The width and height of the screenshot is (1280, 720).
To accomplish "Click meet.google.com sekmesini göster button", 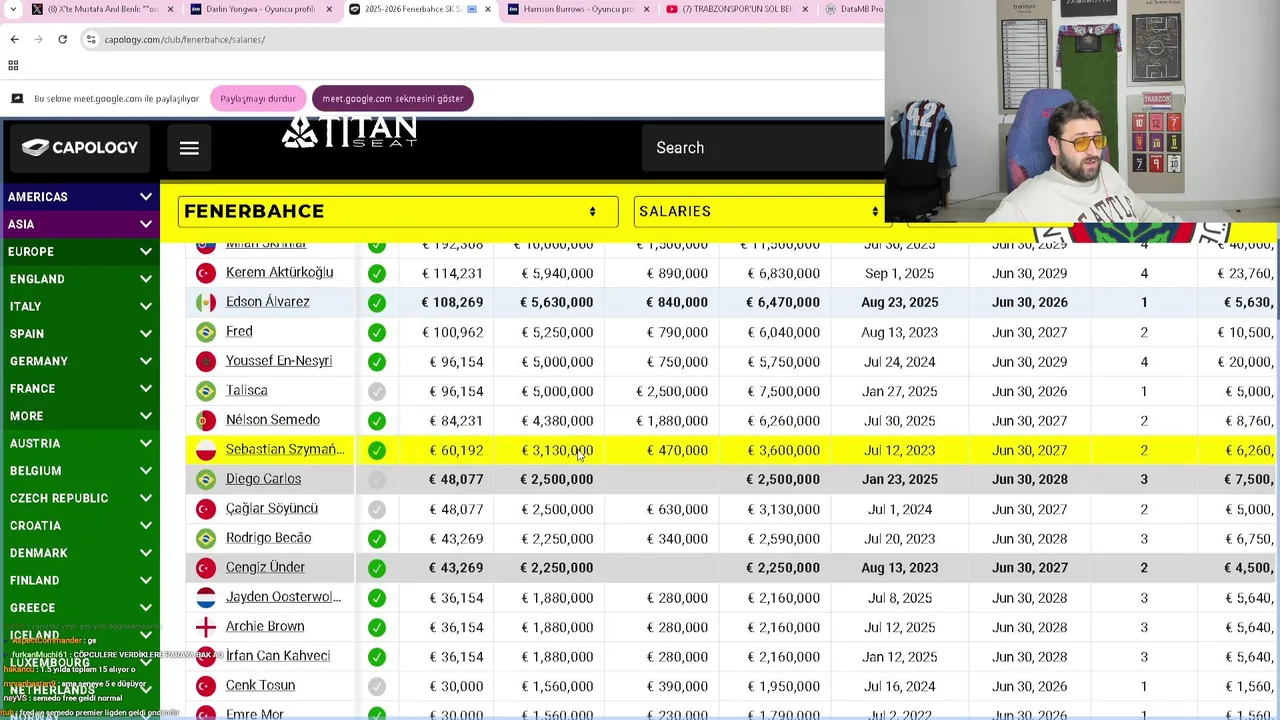I will point(393,99).
